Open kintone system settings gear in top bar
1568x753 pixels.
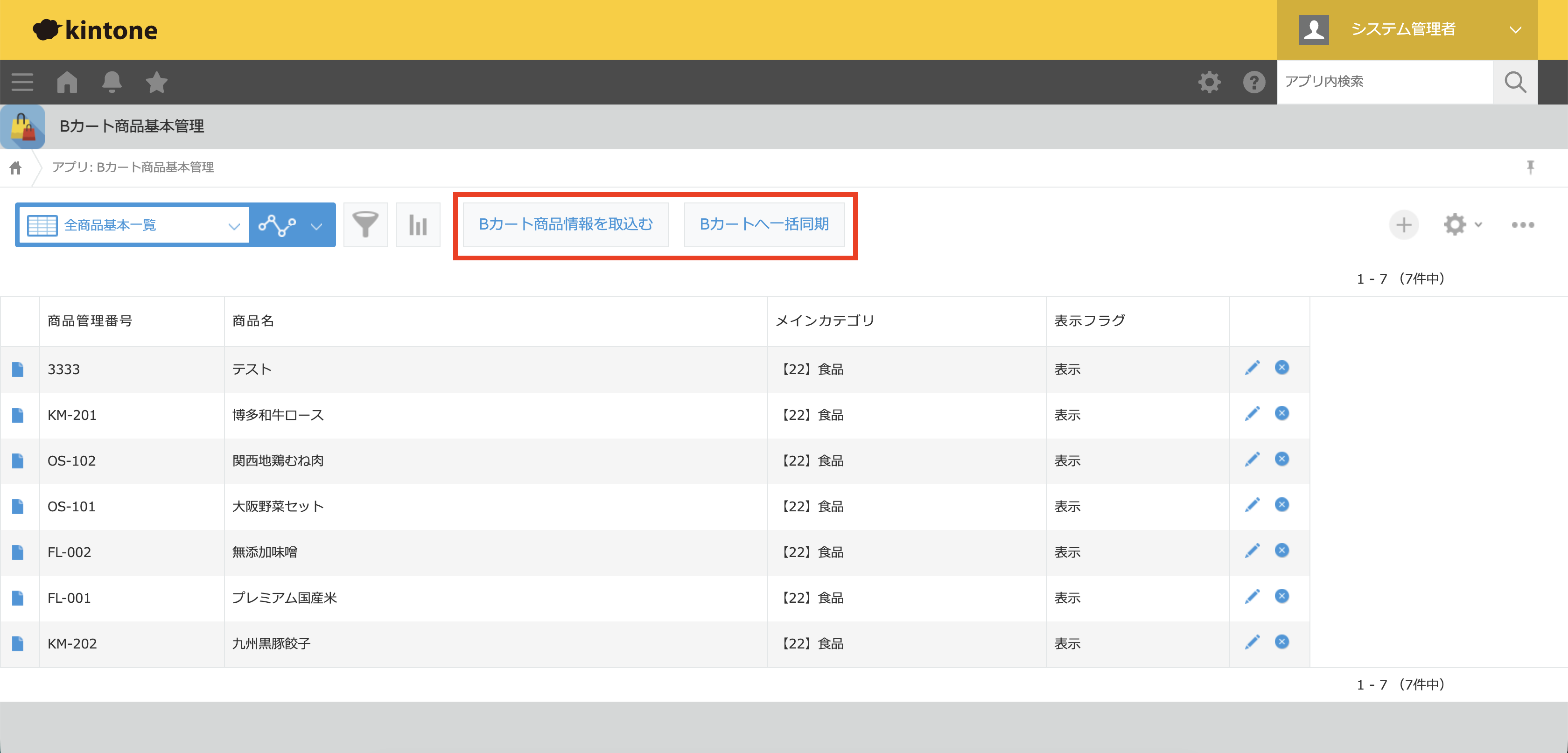tap(1209, 82)
